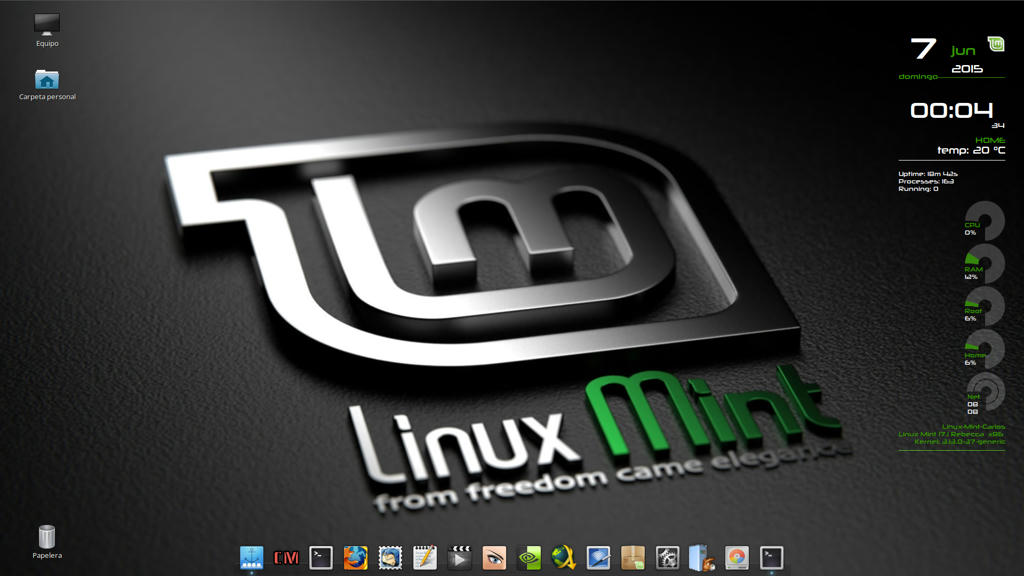Launch the globe with yellow arrow icon
Viewport: 1024px width, 576px height.
tap(564, 558)
